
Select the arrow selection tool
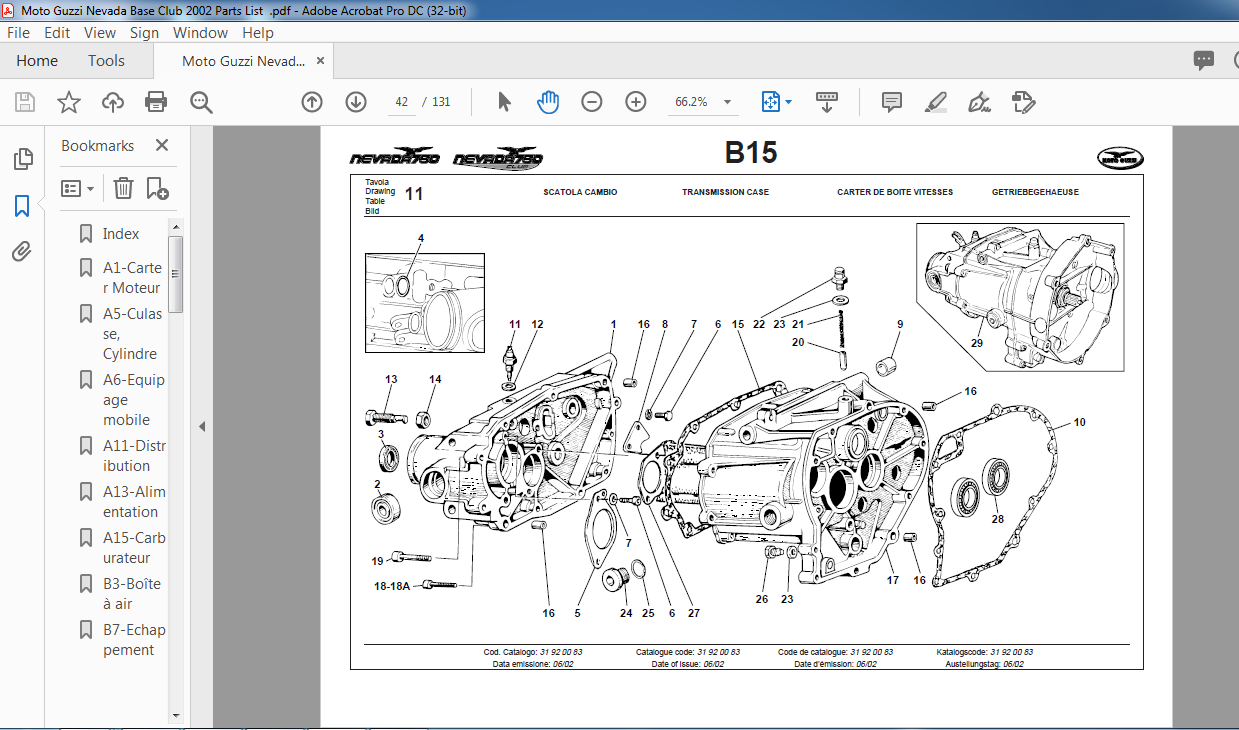504,102
